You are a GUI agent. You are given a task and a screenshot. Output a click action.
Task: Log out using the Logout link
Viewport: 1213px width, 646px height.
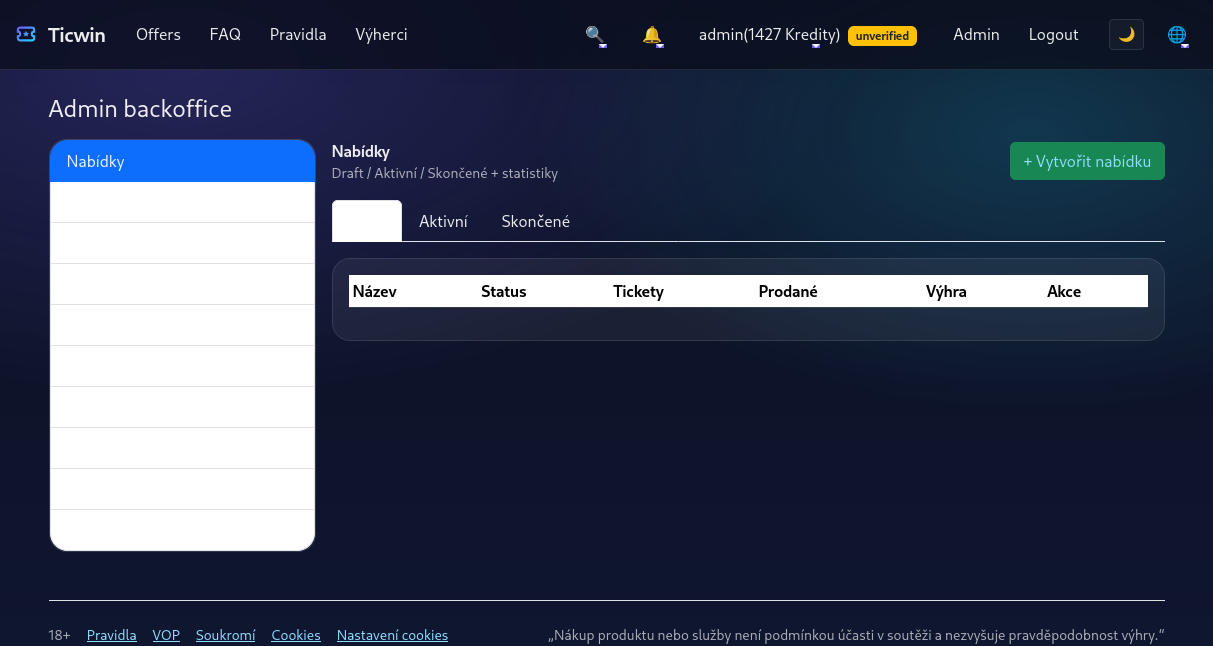pos(1053,35)
